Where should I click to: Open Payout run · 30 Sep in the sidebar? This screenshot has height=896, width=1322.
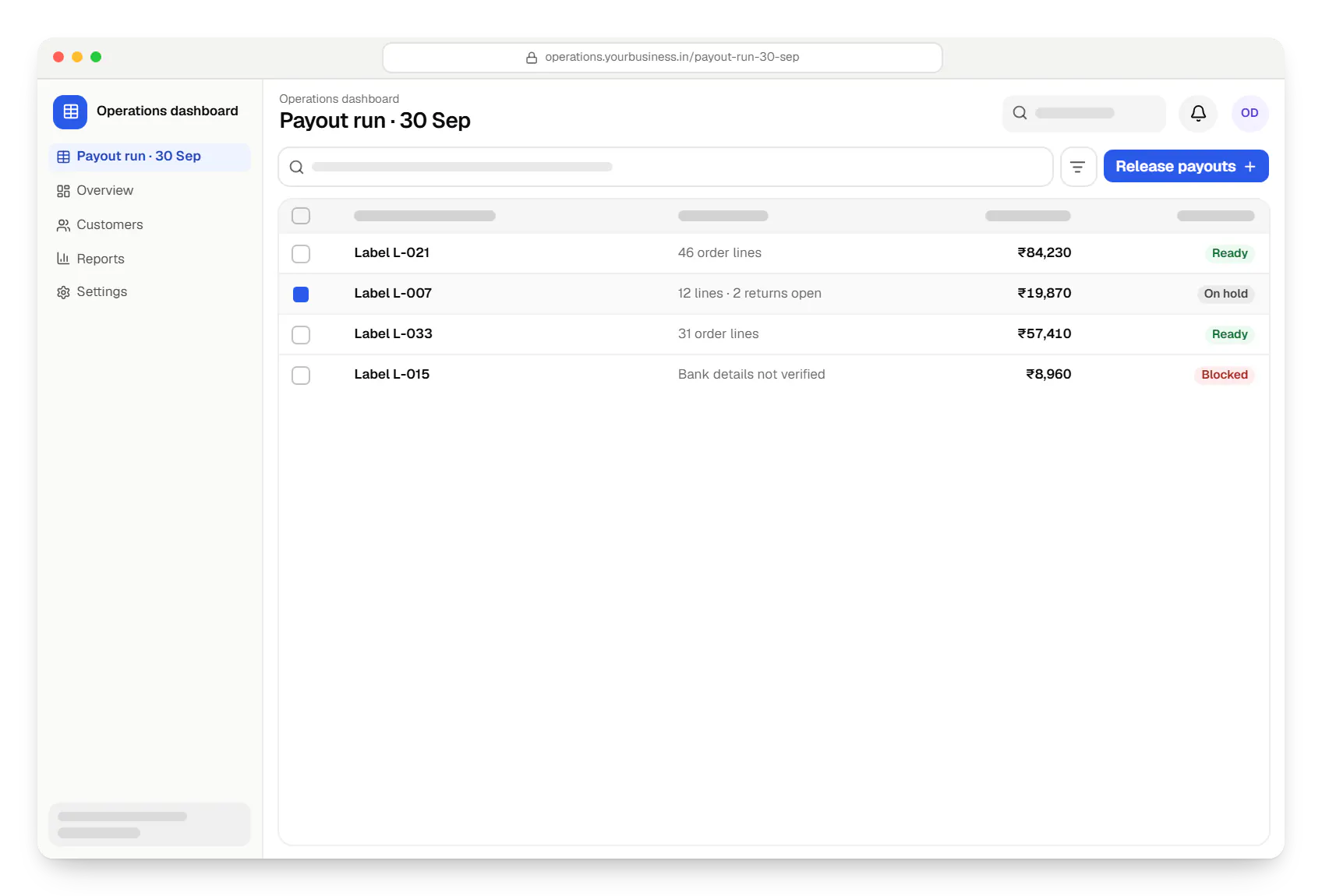click(150, 157)
